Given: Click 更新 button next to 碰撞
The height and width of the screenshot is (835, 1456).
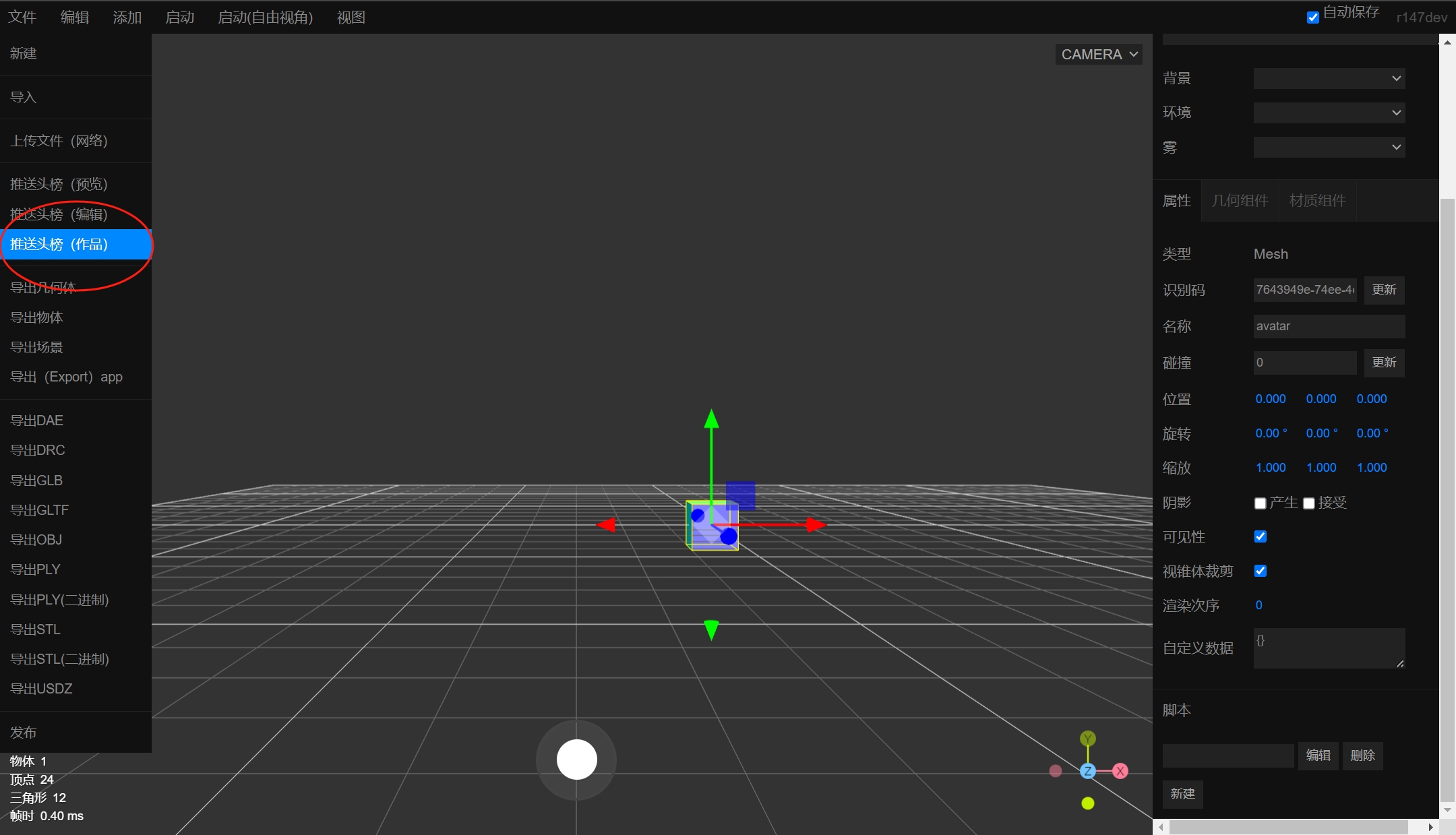Looking at the screenshot, I should tap(1383, 361).
